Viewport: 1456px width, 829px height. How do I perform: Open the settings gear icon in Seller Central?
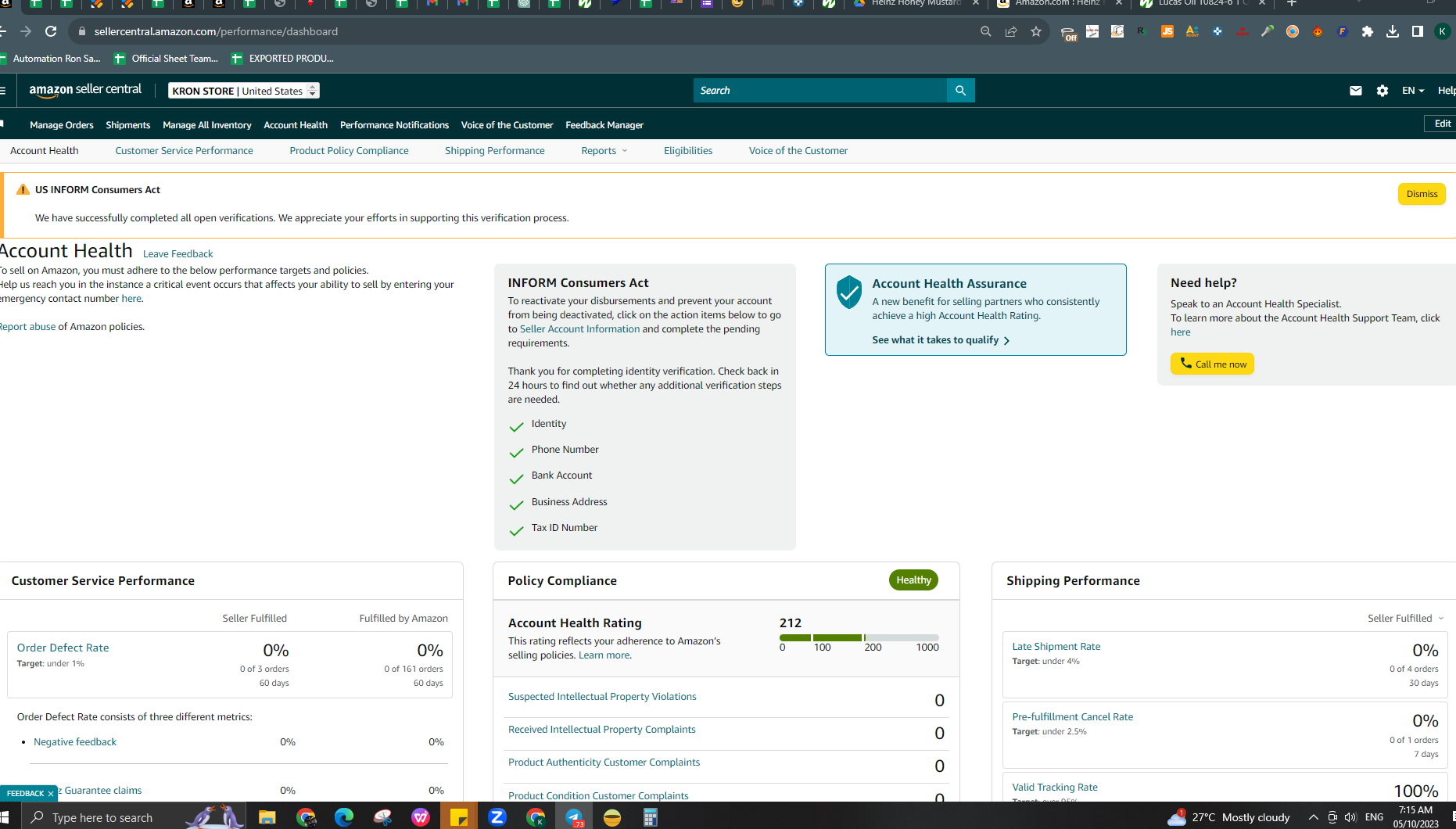1382,91
